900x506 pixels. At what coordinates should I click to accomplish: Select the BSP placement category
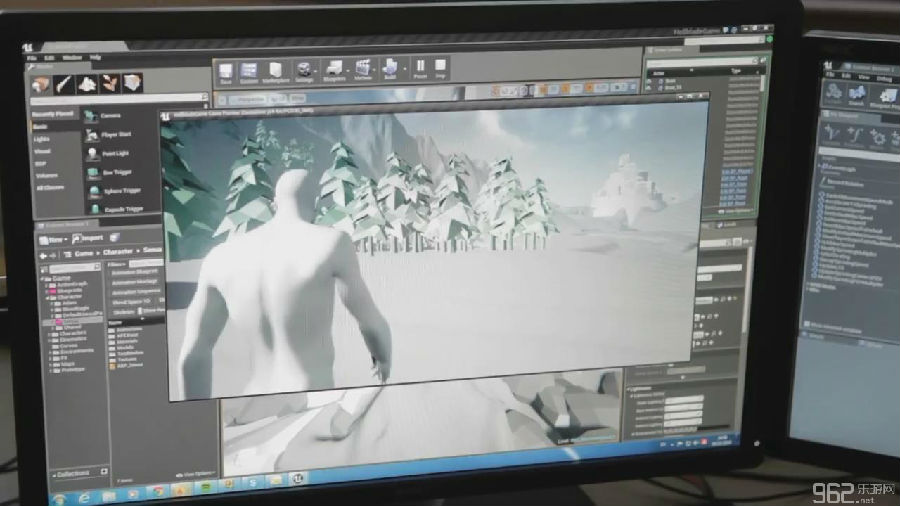(41, 164)
